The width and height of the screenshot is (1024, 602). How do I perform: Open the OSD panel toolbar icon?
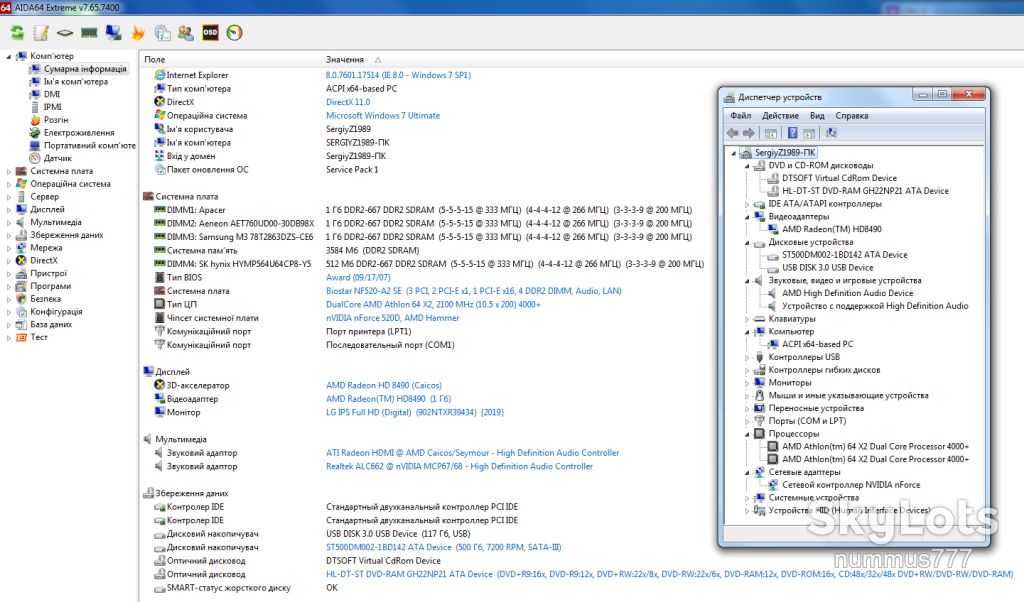pos(210,33)
